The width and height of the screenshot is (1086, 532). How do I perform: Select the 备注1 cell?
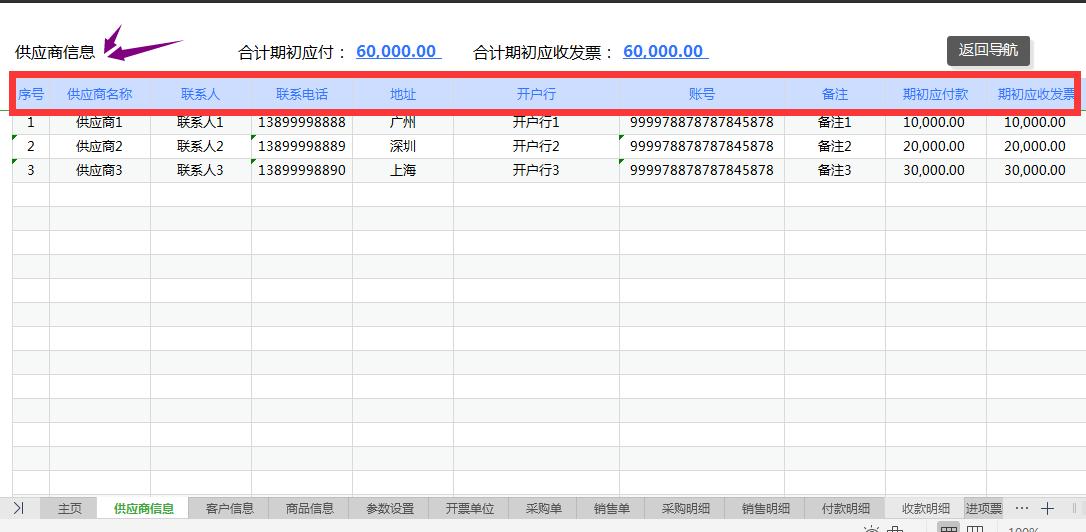[835, 123]
